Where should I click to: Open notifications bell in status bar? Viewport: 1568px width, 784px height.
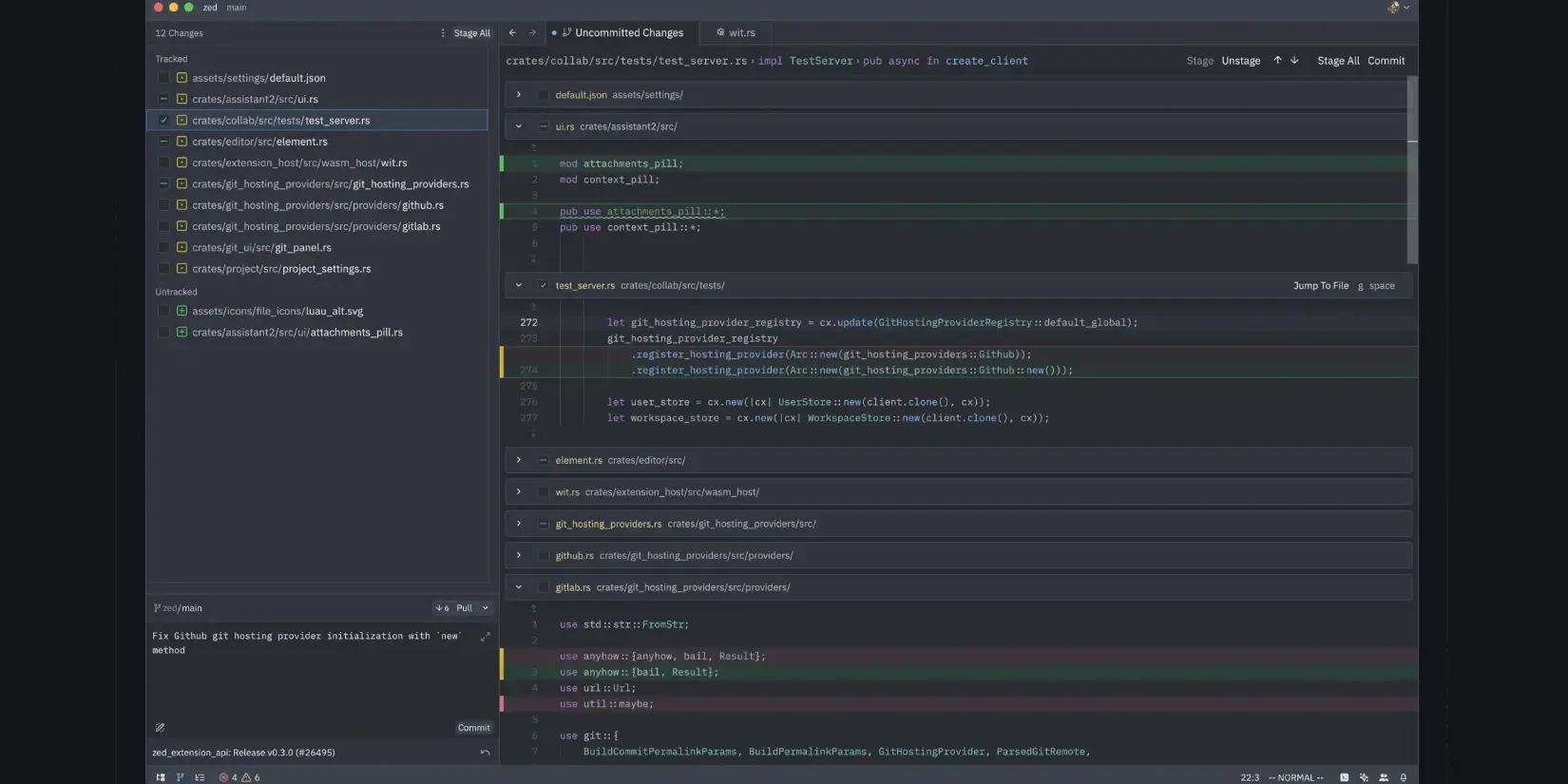(x=1403, y=777)
